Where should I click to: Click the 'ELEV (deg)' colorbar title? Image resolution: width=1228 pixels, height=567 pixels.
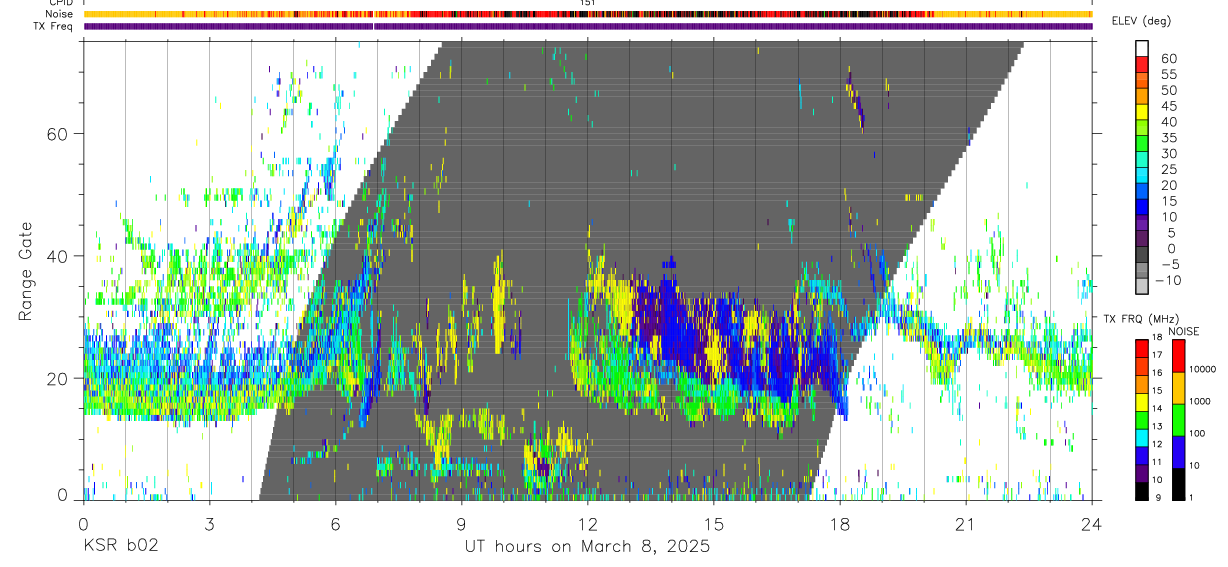click(x=1141, y=21)
